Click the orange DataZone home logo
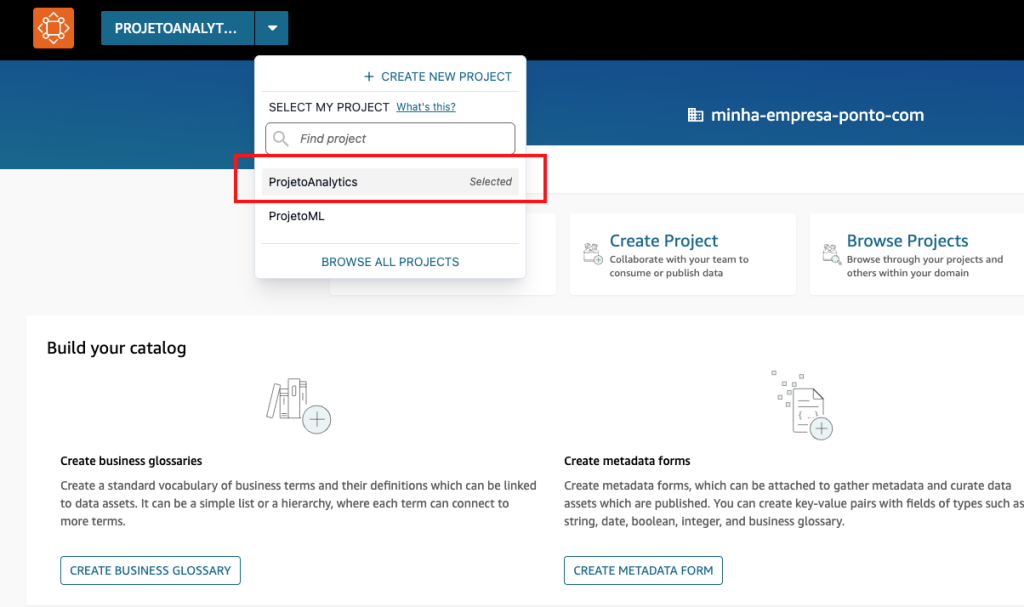Image resolution: width=1024 pixels, height=607 pixels. click(54, 28)
